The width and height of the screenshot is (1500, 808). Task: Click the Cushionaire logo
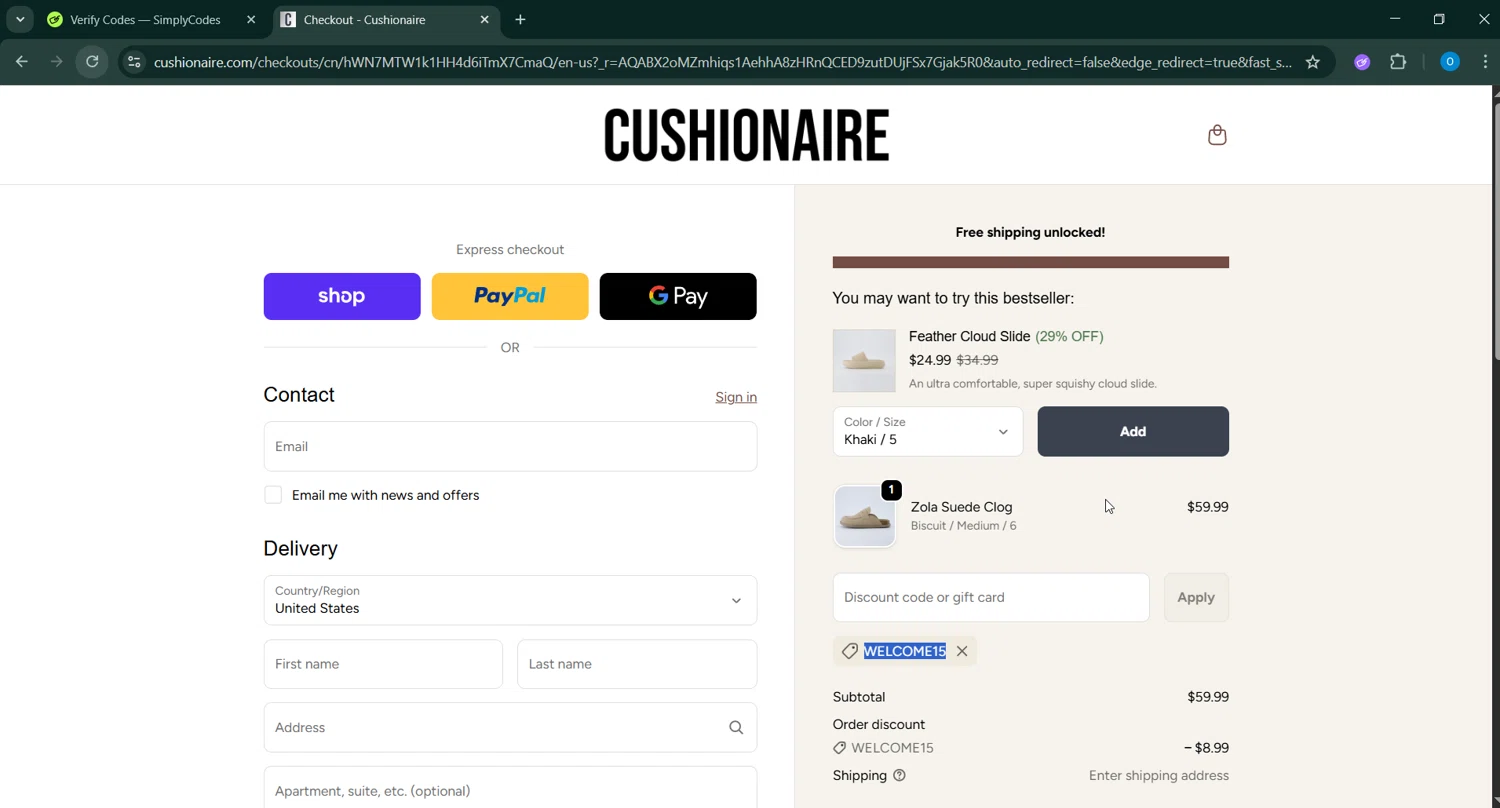(x=746, y=135)
